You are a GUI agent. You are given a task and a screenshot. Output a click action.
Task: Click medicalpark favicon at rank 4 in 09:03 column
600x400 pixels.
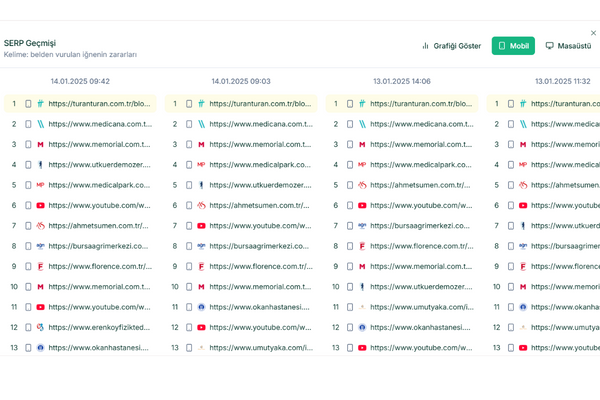[201, 165]
